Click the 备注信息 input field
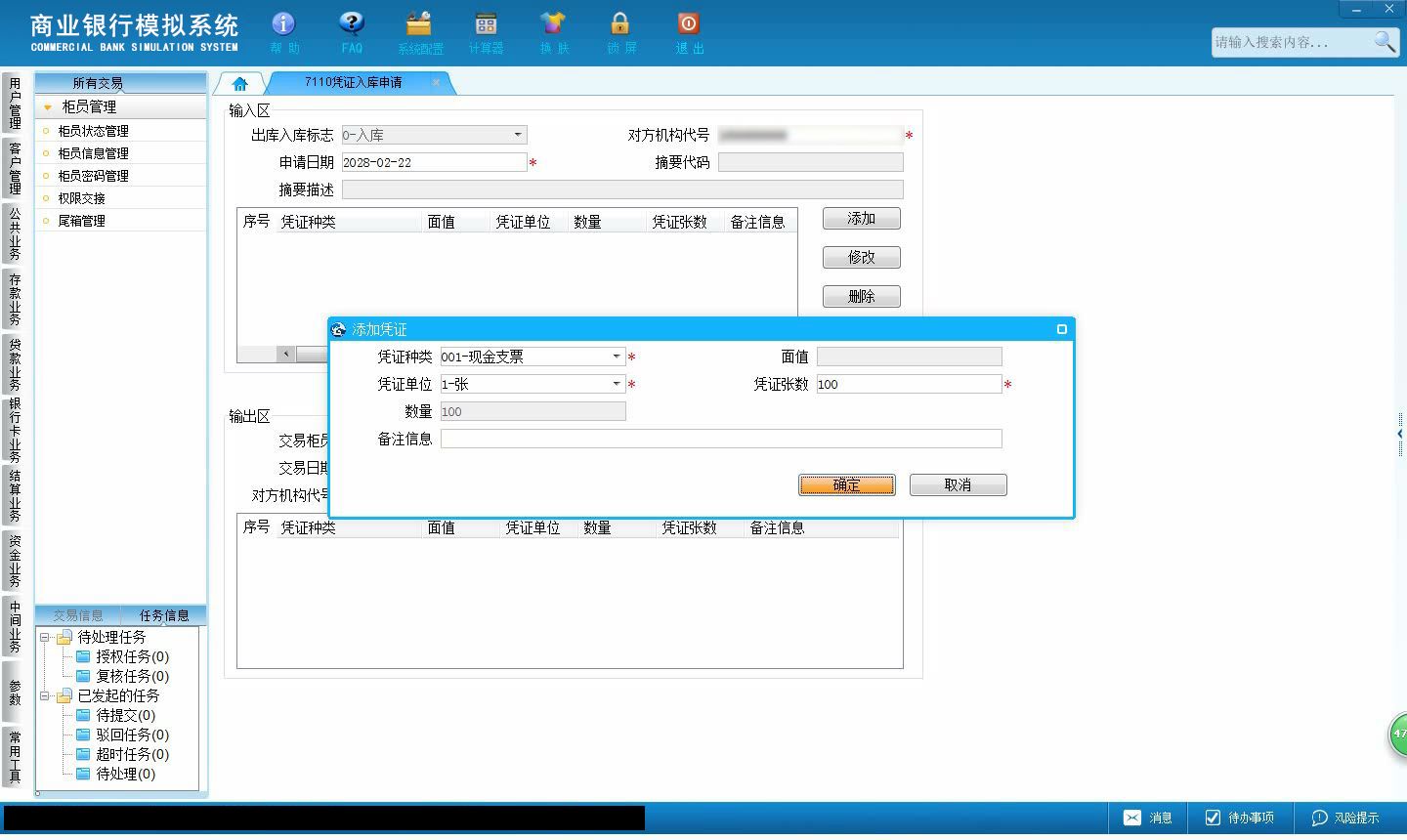This screenshot has height=840, width=1407. coord(721,439)
